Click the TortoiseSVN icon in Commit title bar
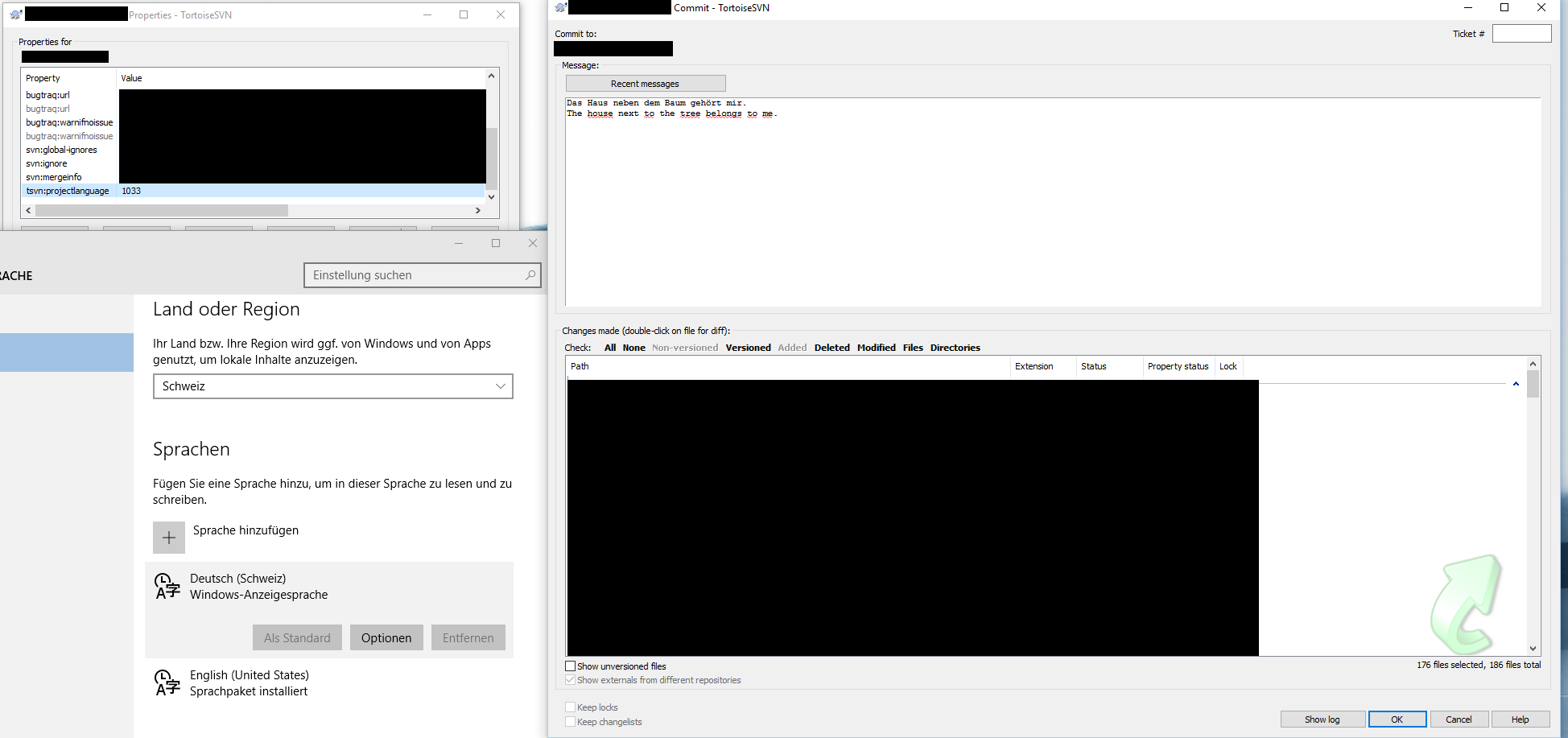Viewport: 1568px width, 738px height. (561, 7)
